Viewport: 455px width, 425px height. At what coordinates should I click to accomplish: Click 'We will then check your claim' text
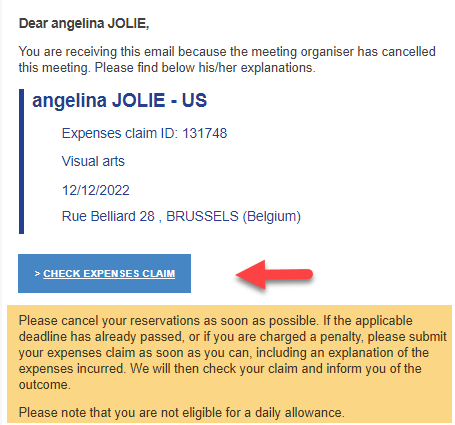(226, 369)
